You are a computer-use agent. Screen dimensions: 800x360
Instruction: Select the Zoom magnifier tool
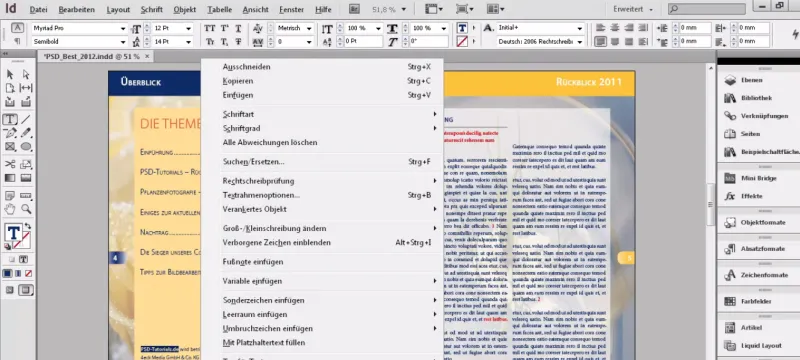tap(26, 209)
